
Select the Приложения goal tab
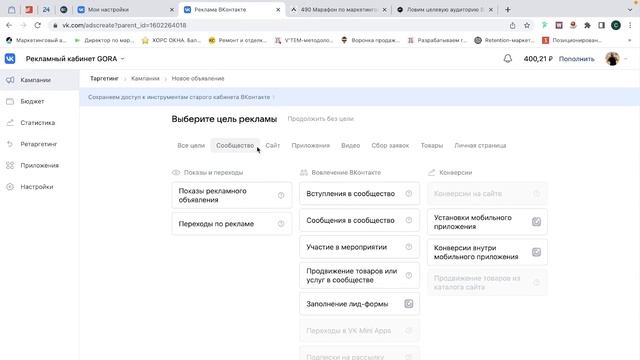[311, 145]
